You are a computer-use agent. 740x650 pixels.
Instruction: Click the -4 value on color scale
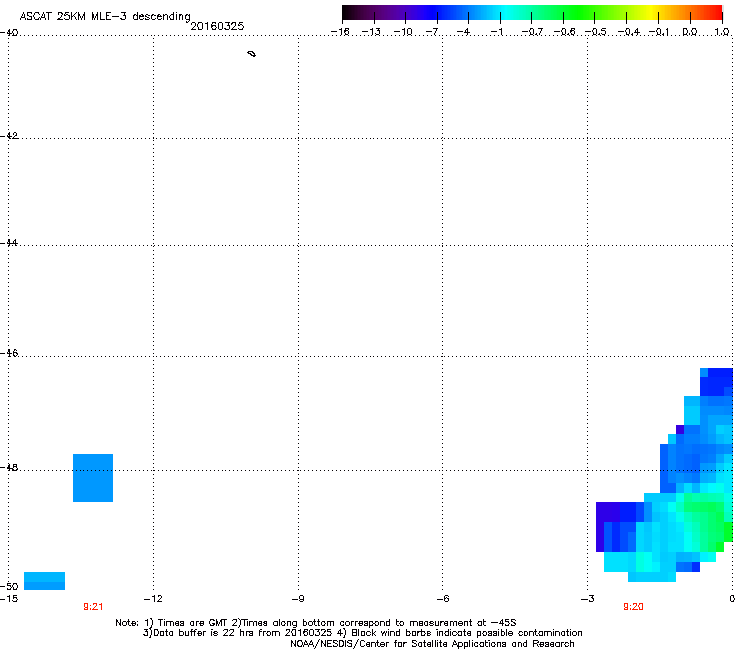(x=463, y=32)
